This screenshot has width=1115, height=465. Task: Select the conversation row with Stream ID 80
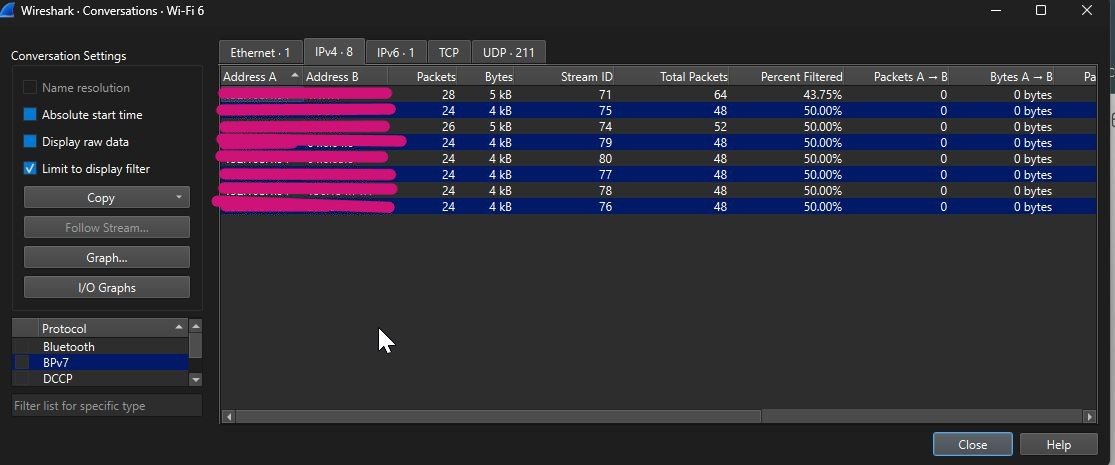(658, 159)
